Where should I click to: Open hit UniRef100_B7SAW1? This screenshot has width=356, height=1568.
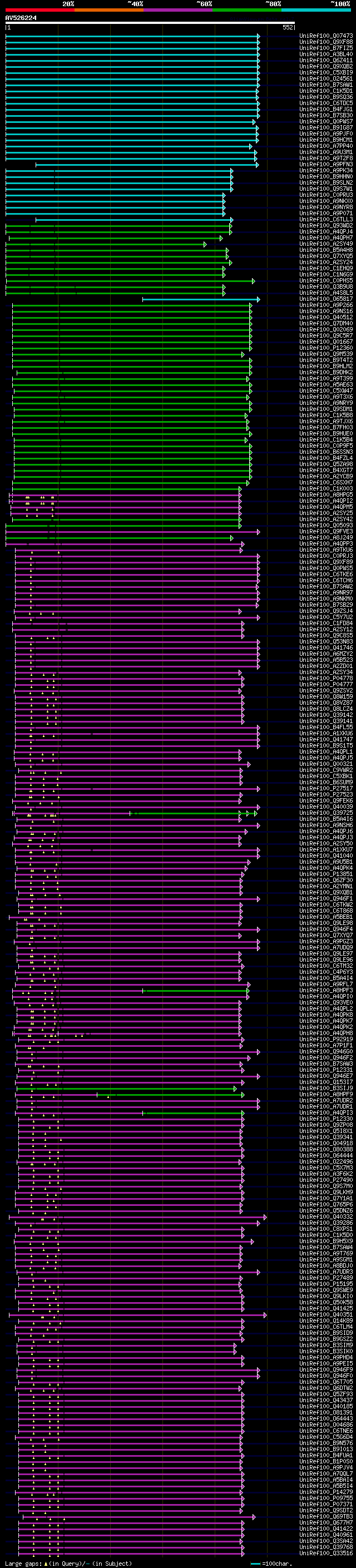[x=326, y=85]
